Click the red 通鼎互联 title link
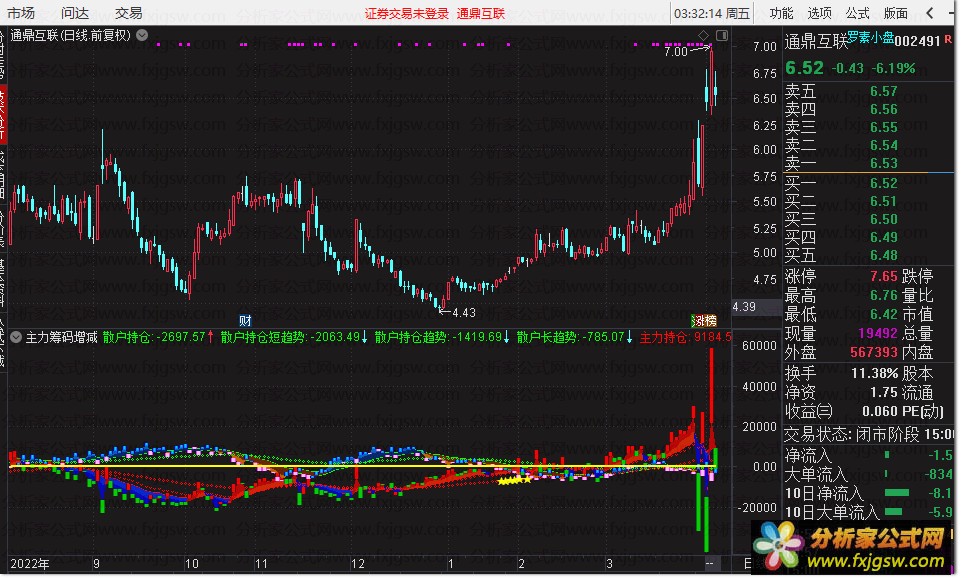The height and width of the screenshot is (578, 961). (x=480, y=13)
